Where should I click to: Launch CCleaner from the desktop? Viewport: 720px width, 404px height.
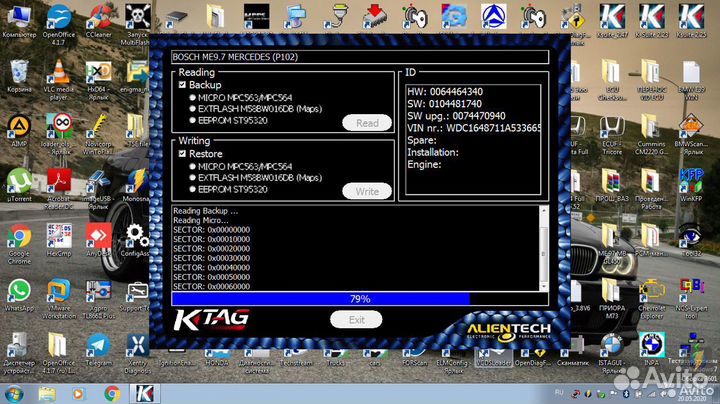98,20
